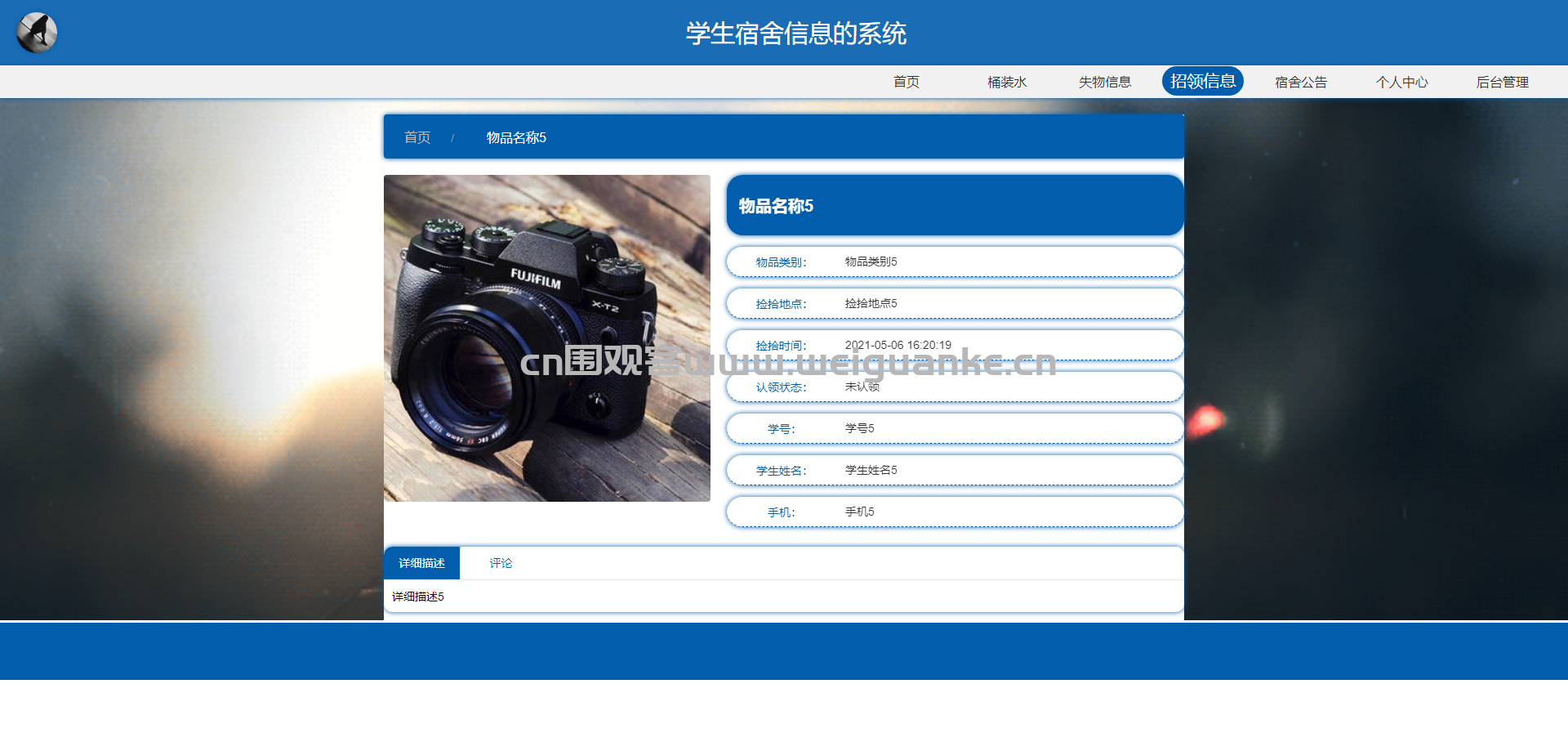Navigate to 个人中心

(x=1401, y=82)
